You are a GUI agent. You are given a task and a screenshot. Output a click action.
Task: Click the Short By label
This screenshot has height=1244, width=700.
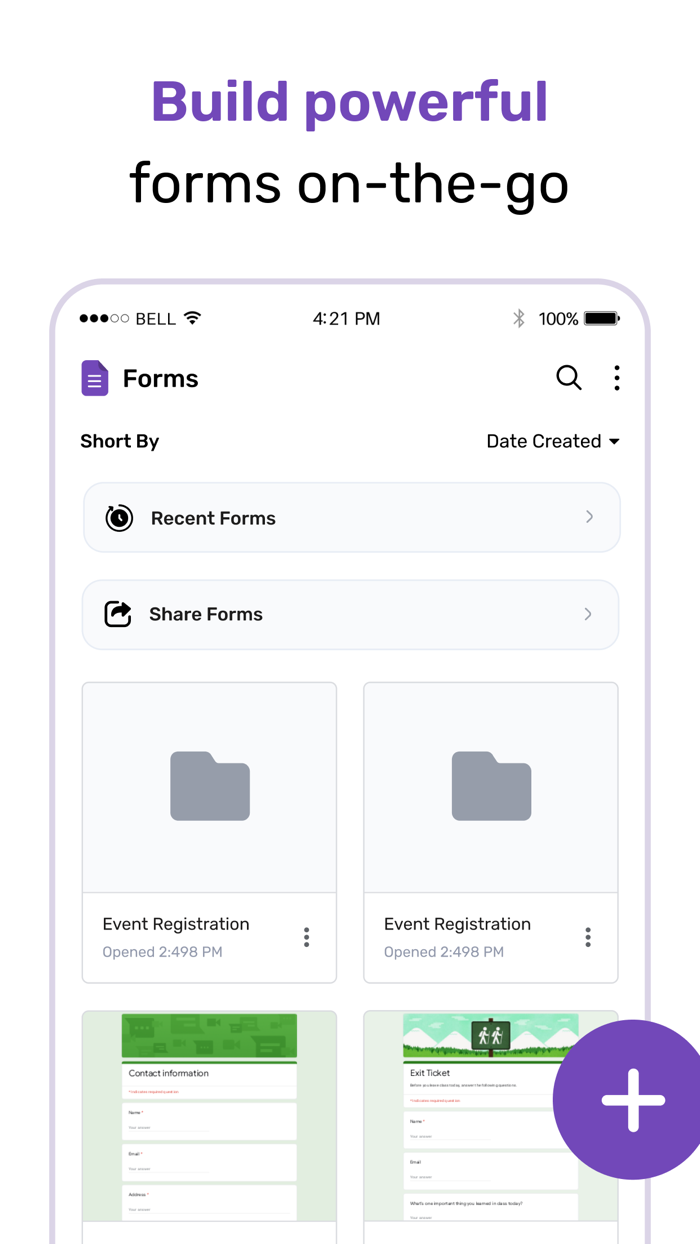[x=119, y=441]
